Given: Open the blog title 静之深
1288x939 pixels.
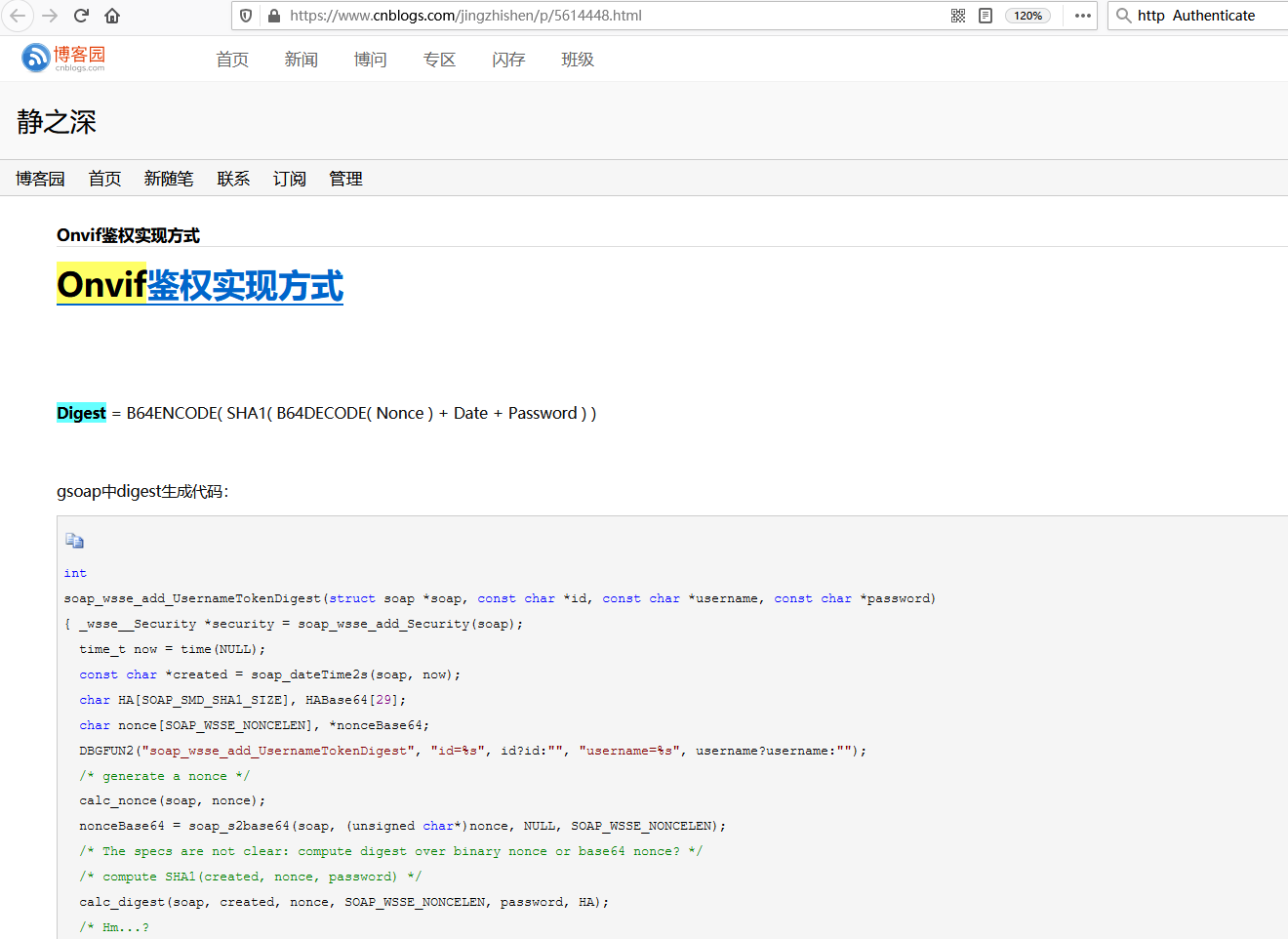Looking at the screenshot, I should point(57,122).
